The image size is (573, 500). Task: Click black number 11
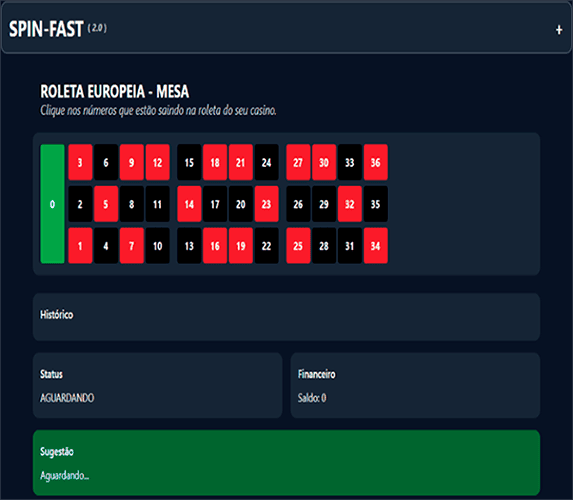[x=158, y=204]
